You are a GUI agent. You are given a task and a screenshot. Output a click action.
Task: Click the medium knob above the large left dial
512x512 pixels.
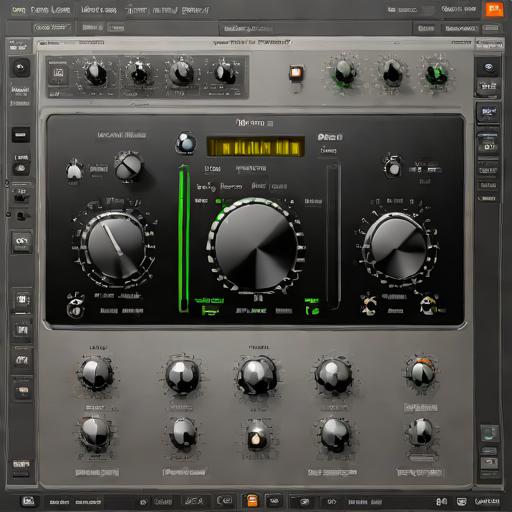coord(128,166)
